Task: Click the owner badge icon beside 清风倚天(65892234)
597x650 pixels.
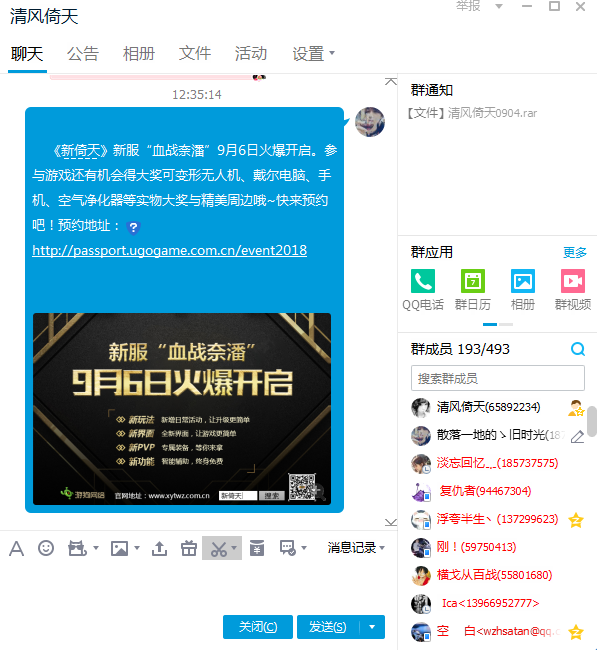Action: pyautogui.click(x=576, y=408)
